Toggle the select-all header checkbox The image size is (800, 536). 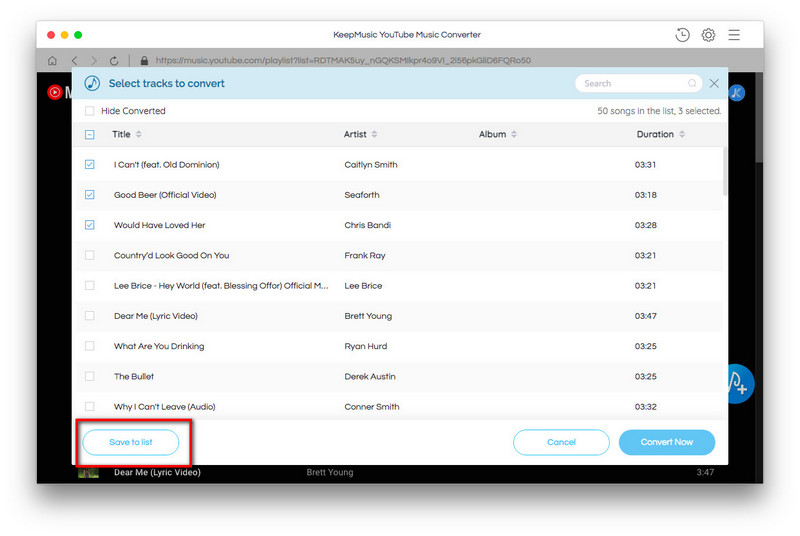click(x=90, y=135)
